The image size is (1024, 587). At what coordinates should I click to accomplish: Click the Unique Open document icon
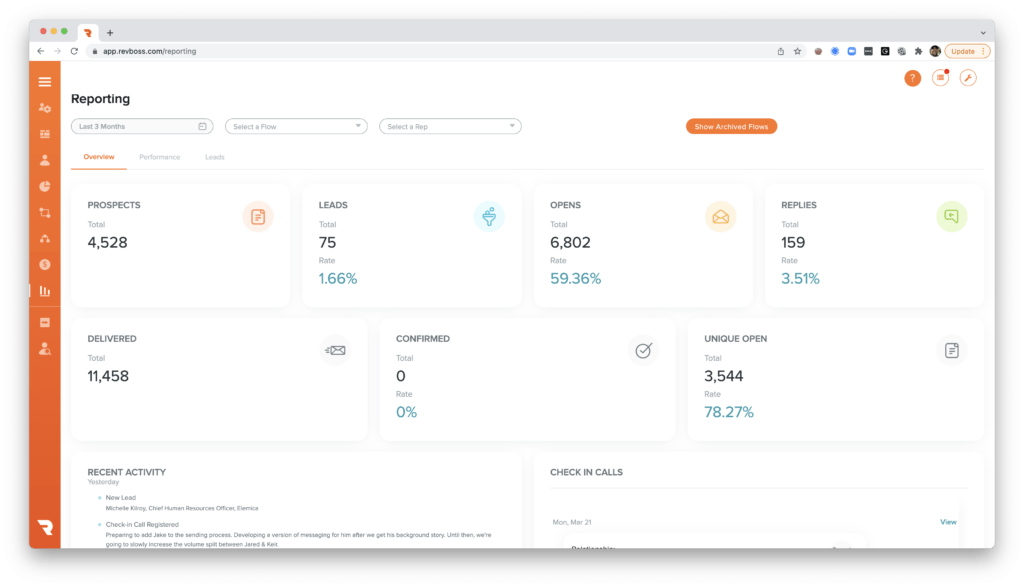pyautogui.click(x=952, y=351)
